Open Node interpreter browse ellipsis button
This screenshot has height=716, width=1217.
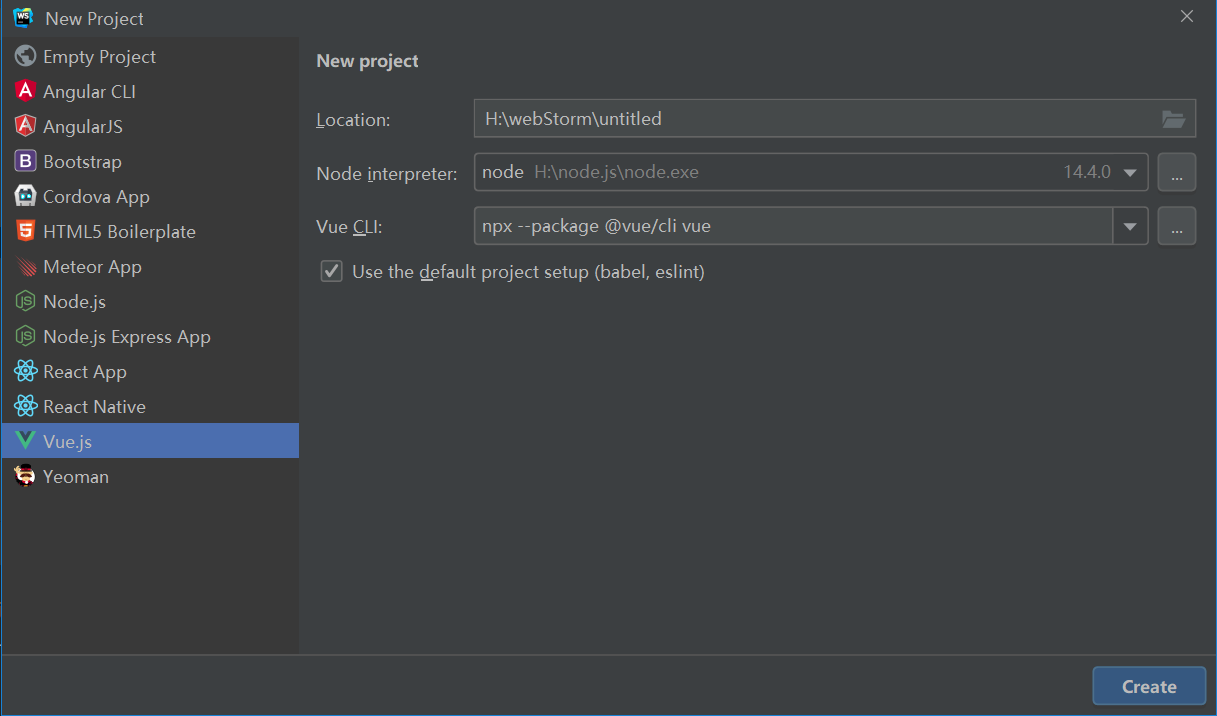pos(1177,173)
